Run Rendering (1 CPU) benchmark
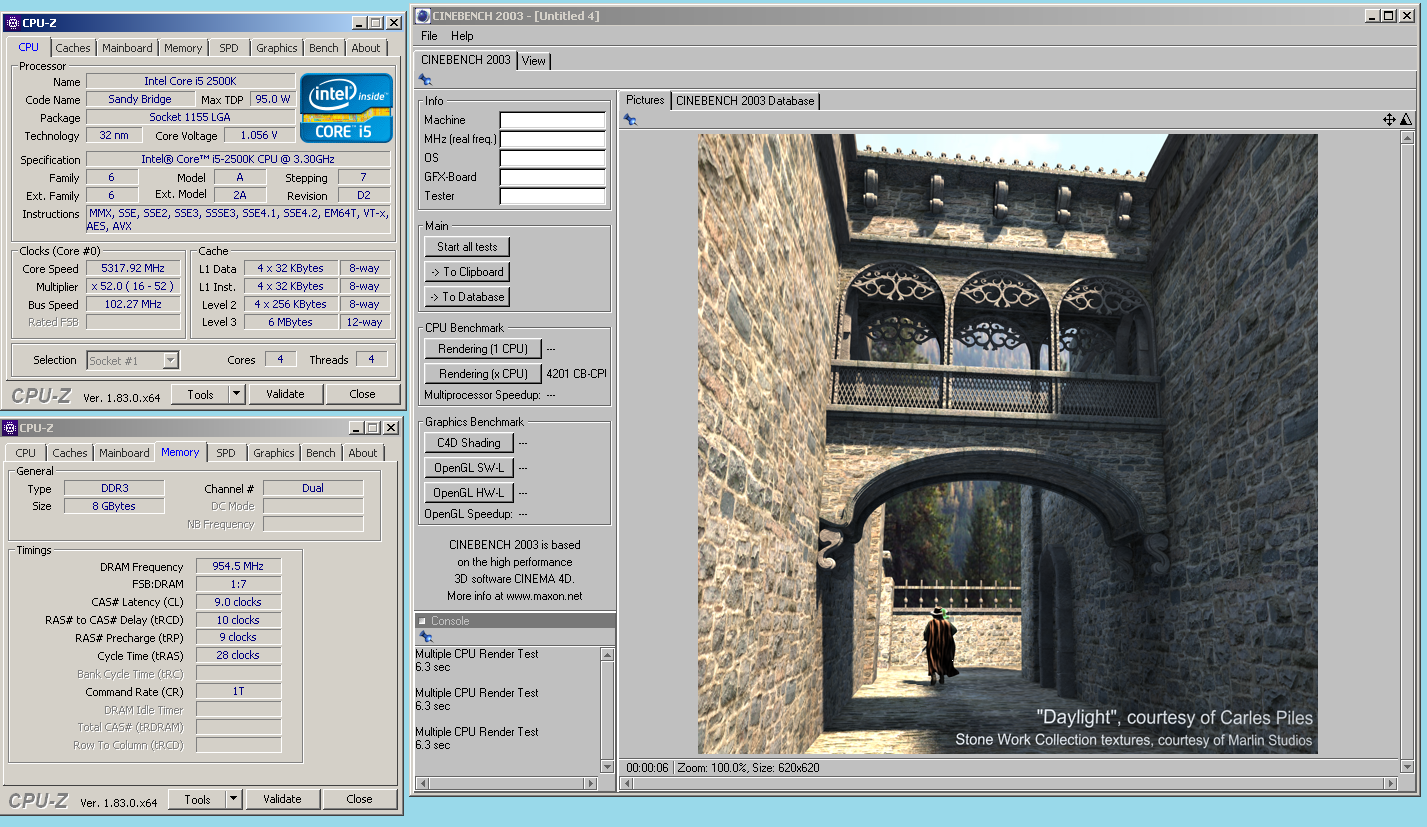Image resolution: width=1427 pixels, height=827 pixels. point(483,349)
